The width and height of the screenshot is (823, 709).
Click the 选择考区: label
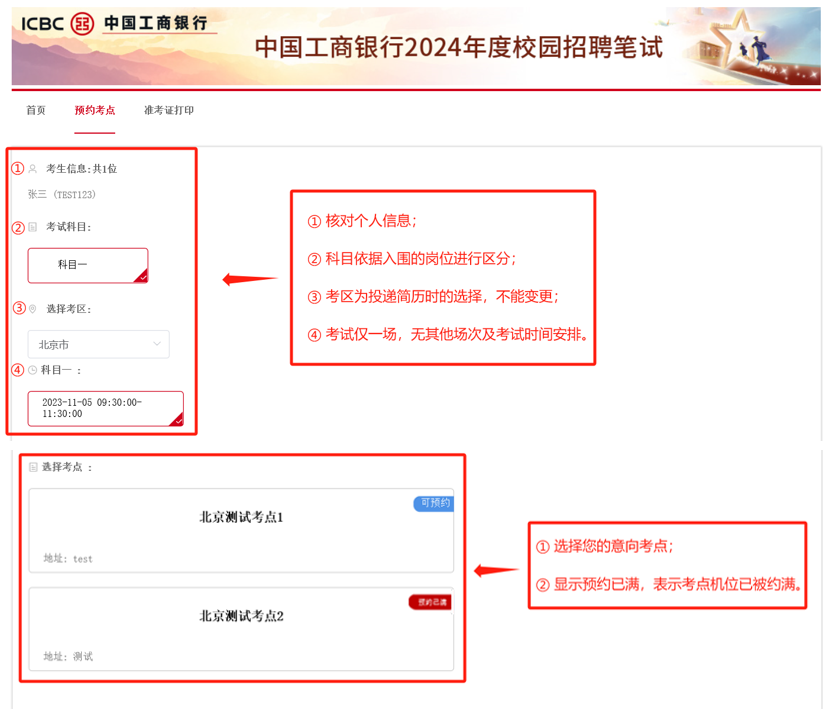(69, 309)
